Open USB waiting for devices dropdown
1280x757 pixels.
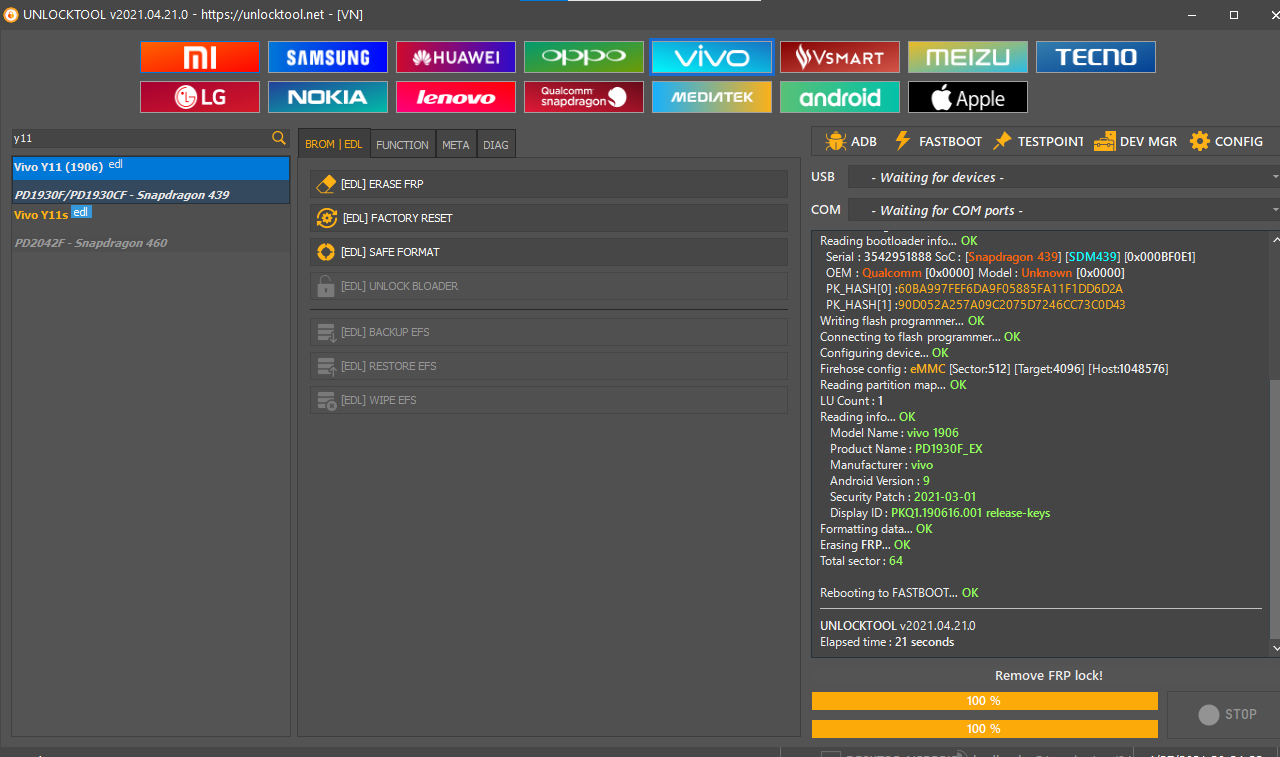coord(1064,177)
